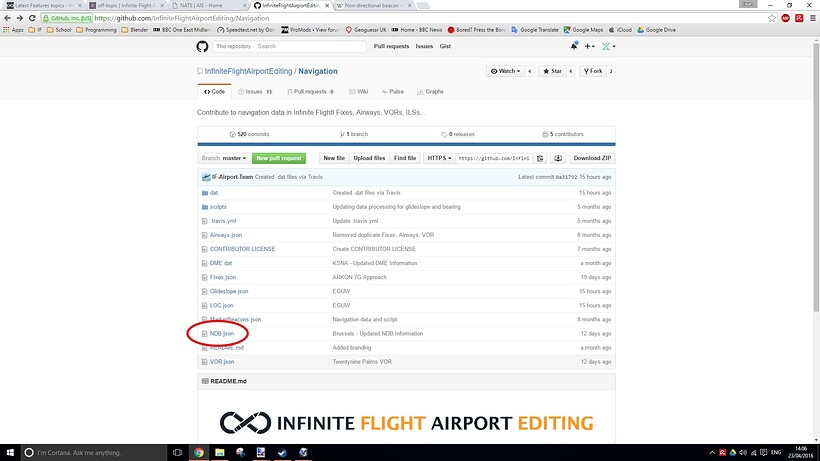Open the Steam taskbar icon

tap(282, 452)
